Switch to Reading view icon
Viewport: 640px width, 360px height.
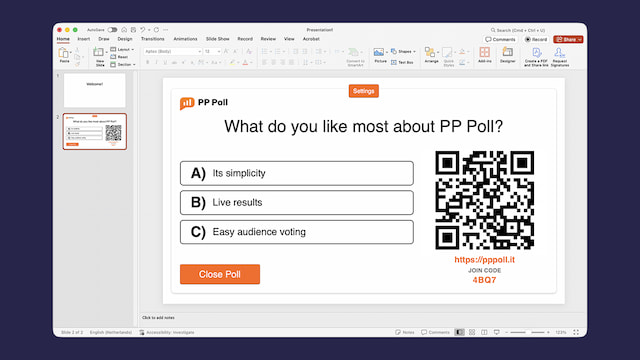click(x=484, y=332)
